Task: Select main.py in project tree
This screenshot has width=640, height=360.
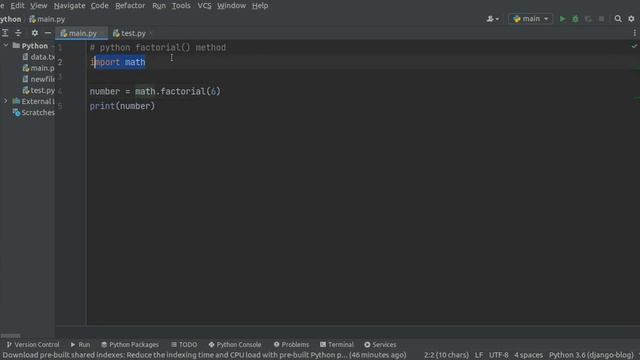Action: point(39,68)
